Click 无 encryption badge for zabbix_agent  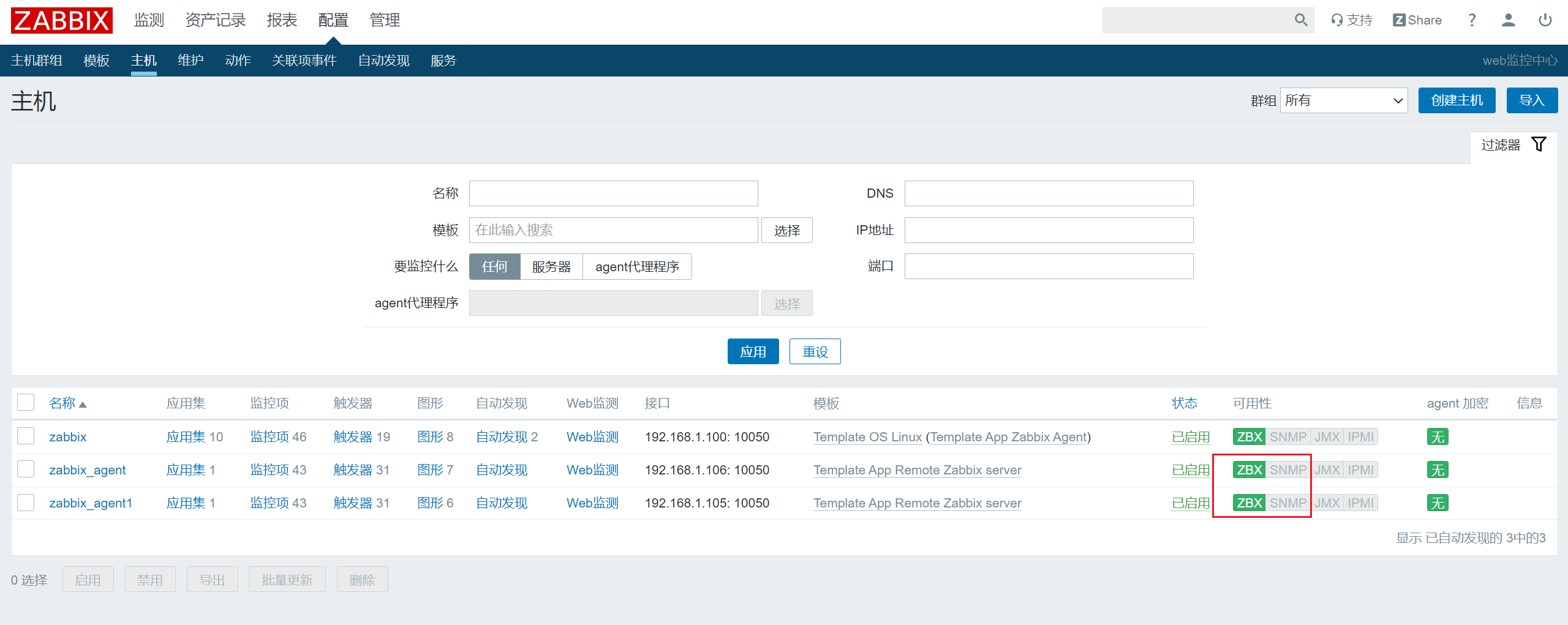click(1438, 470)
